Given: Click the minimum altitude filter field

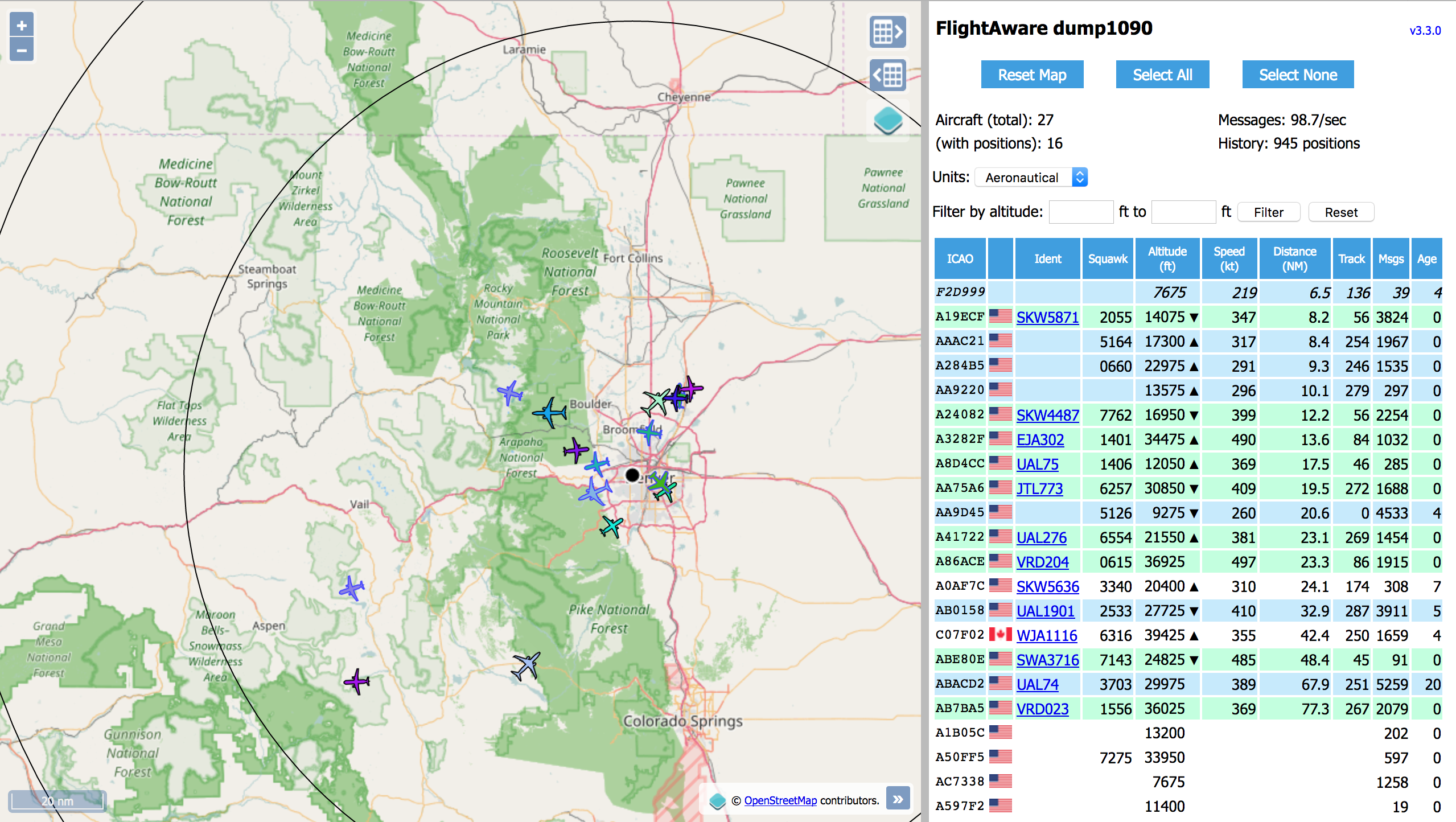Looking at the screenshot, I should [x=1080, y=212].
